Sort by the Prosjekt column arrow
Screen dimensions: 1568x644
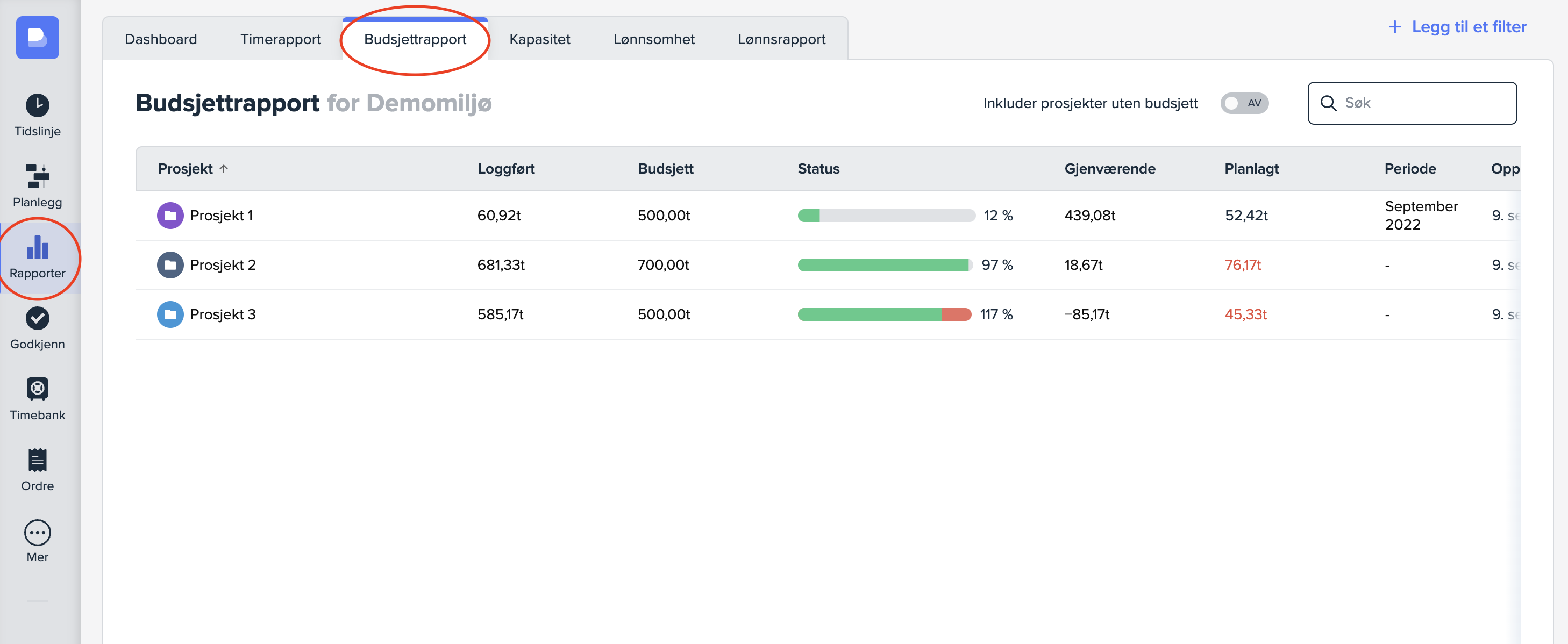[x=223, y=169]
